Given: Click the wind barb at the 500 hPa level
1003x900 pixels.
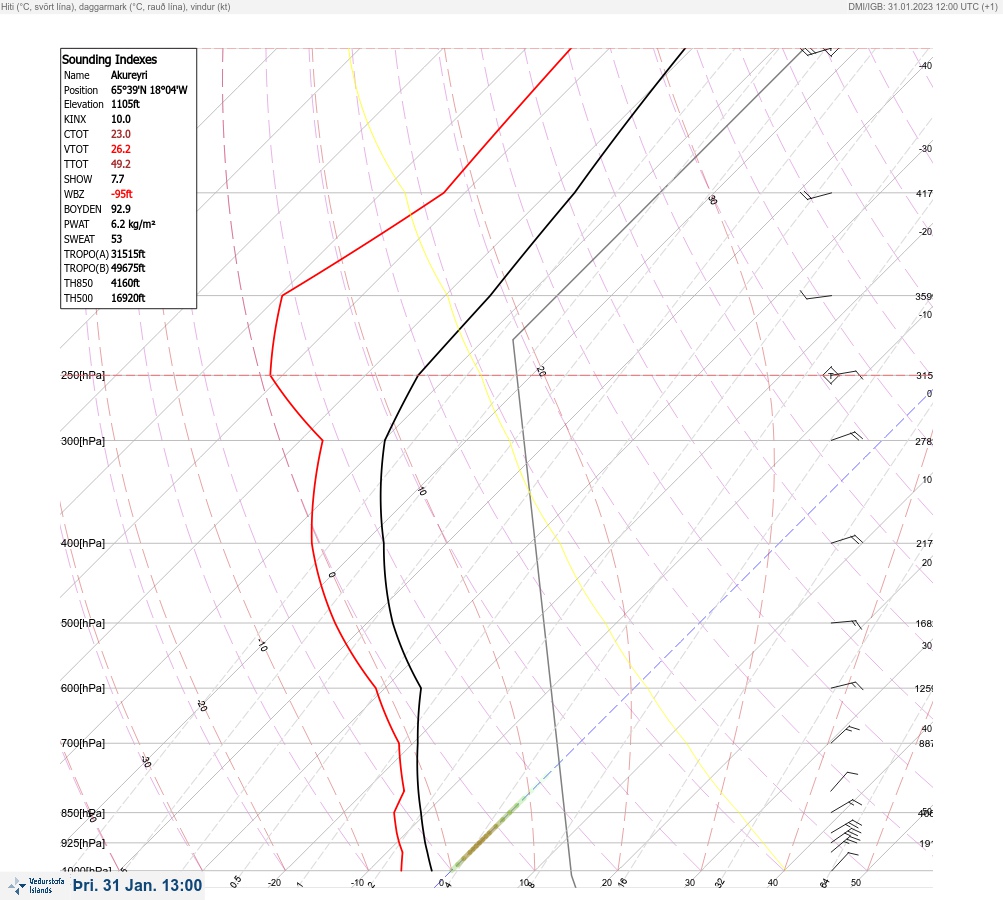Looking at the screenshot, I should coord(846,624).
